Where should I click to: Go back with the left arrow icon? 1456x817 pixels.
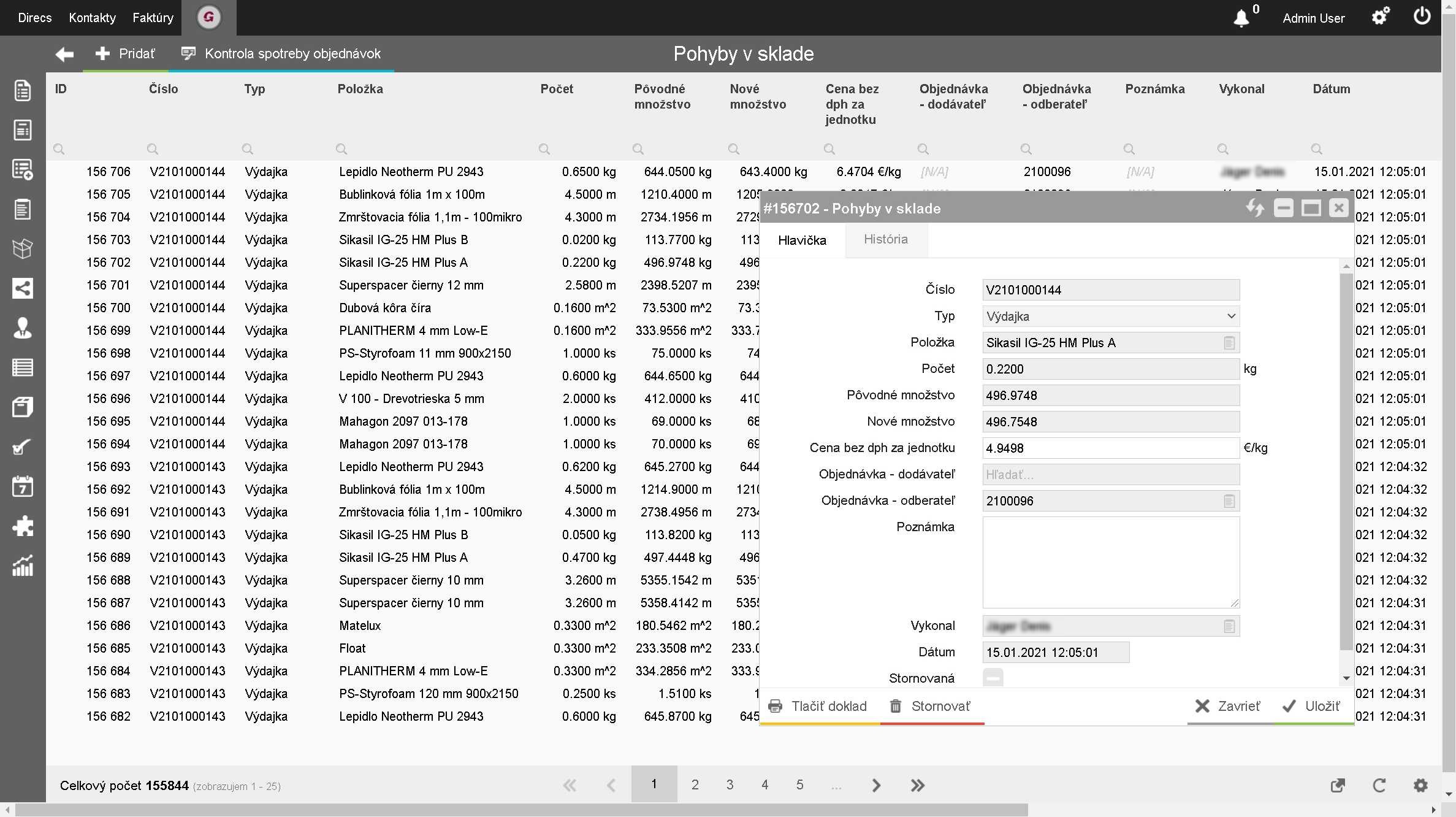(64, 54)
